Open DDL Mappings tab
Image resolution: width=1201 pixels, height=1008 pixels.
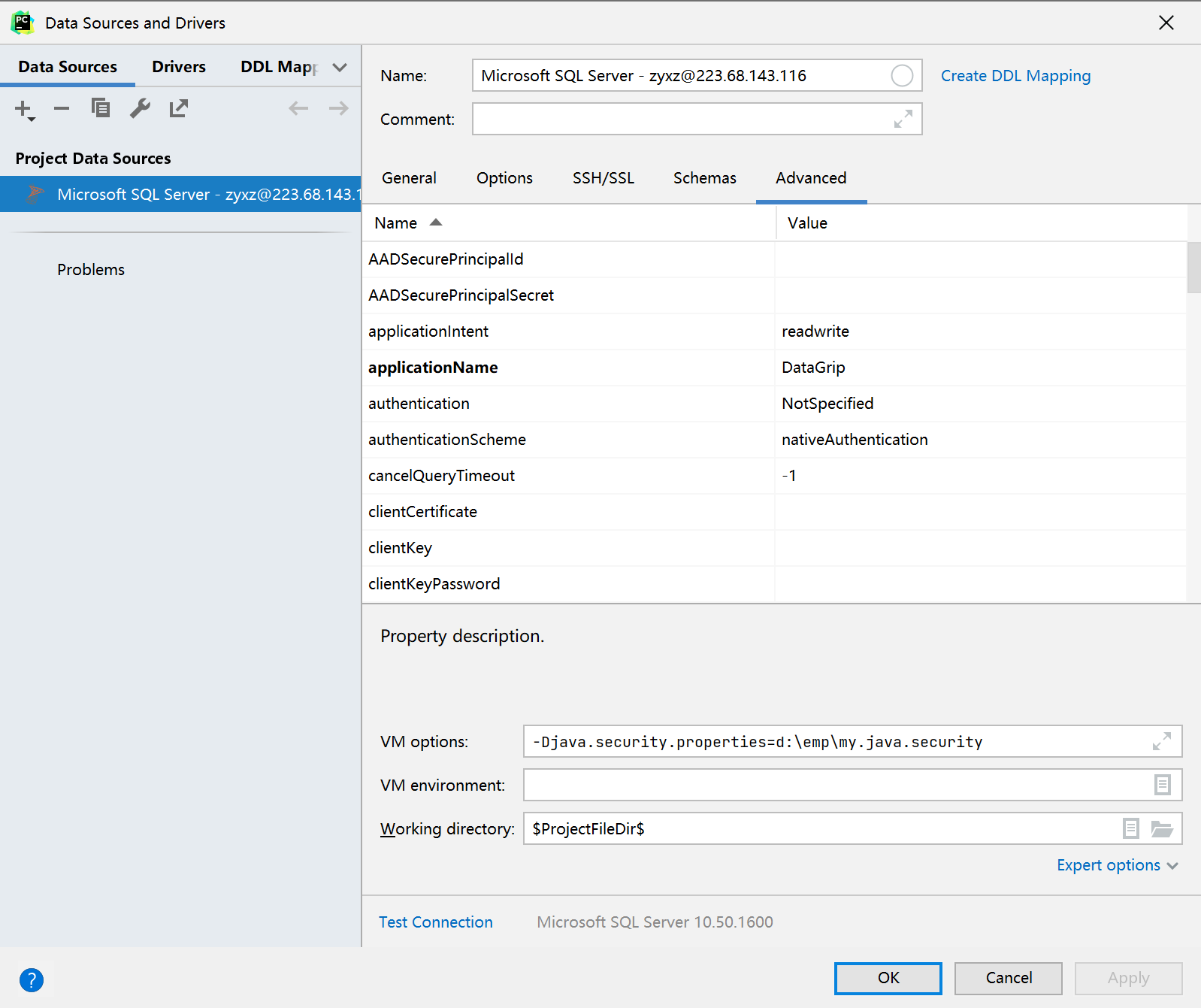point(280,67)
